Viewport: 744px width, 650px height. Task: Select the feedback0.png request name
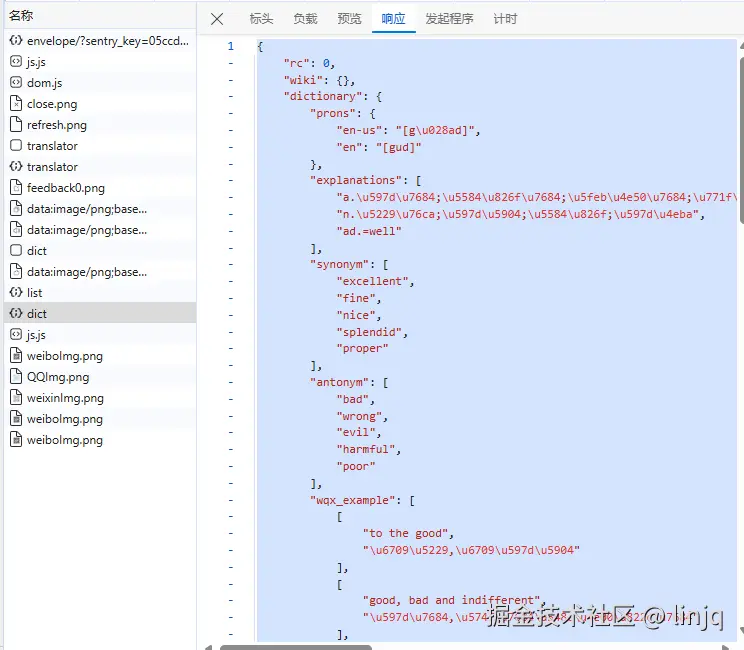66,188
